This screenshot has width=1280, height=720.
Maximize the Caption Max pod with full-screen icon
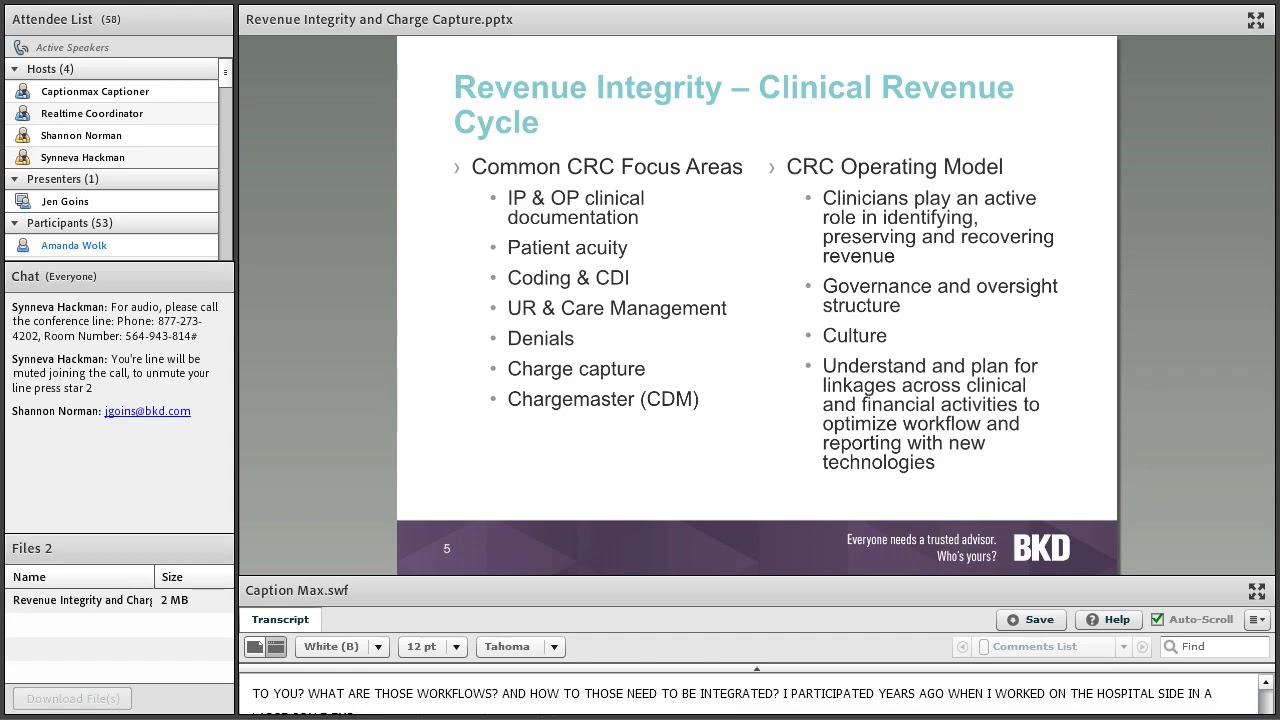tap(1256, 591)
